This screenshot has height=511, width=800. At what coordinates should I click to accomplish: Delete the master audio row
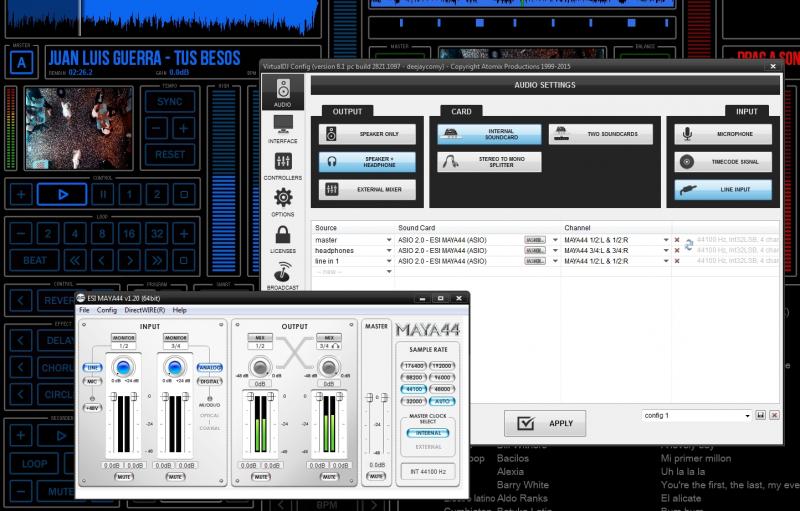677,240
